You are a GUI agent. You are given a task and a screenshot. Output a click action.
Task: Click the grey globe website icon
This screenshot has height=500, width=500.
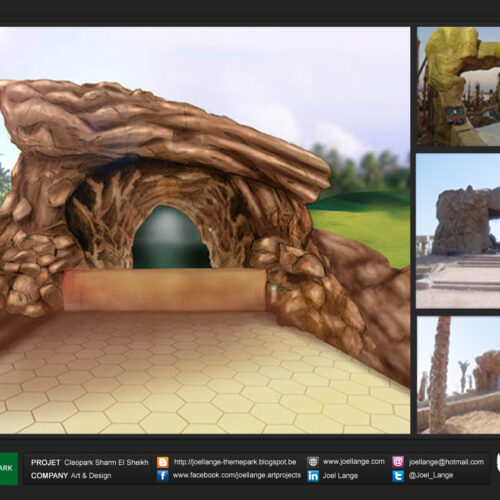click(x=313, y=462)
